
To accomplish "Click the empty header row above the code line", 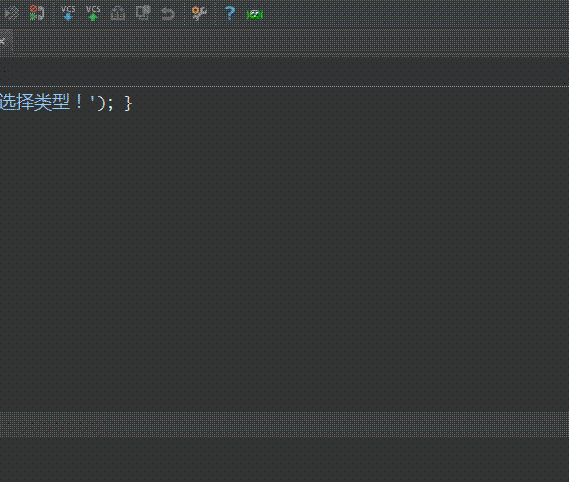I will click(284, 72).
